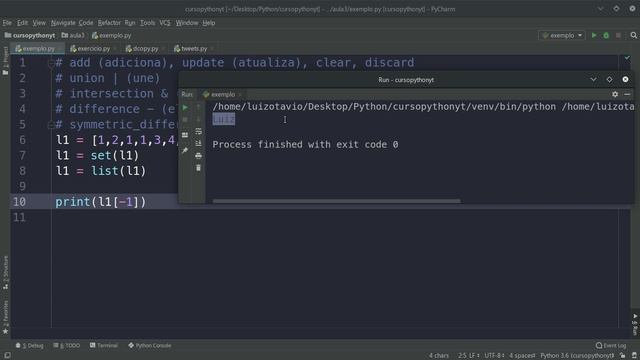Open the Debug tool window button
This screenshot has height=360, width=640.
[29, 345]
